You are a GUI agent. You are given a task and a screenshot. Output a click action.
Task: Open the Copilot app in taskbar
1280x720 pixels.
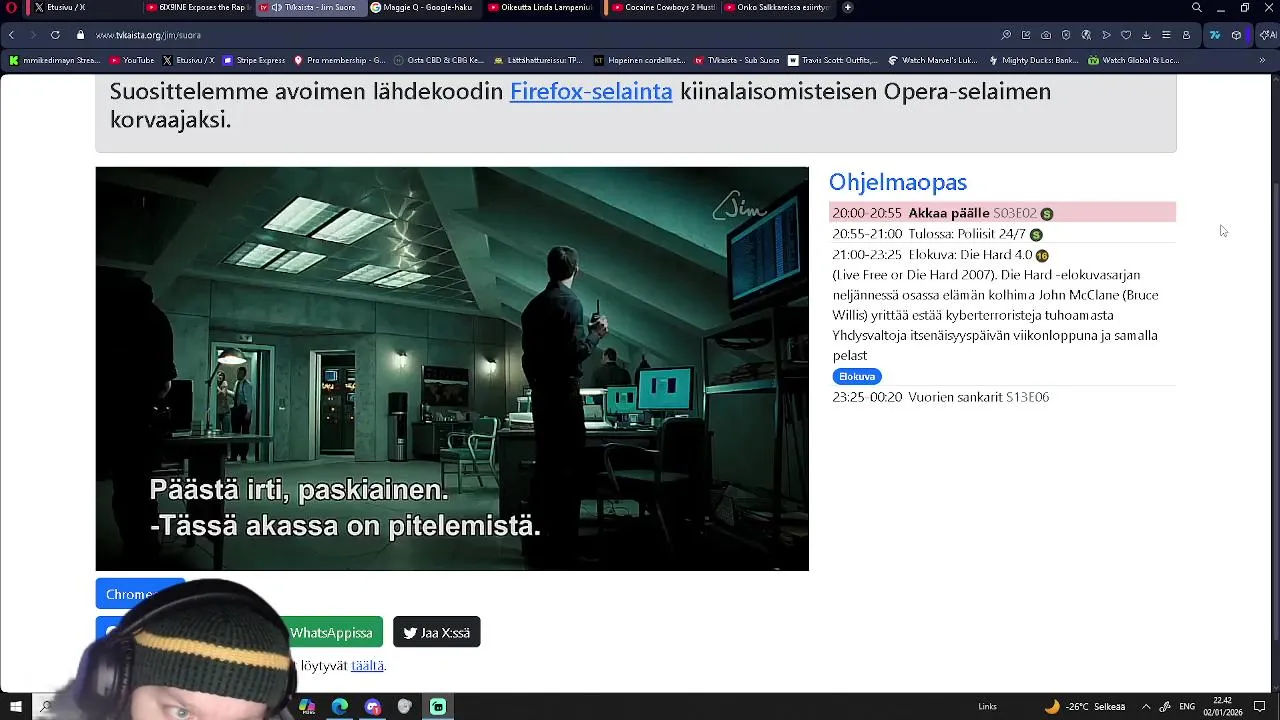[x=307, y=706]
